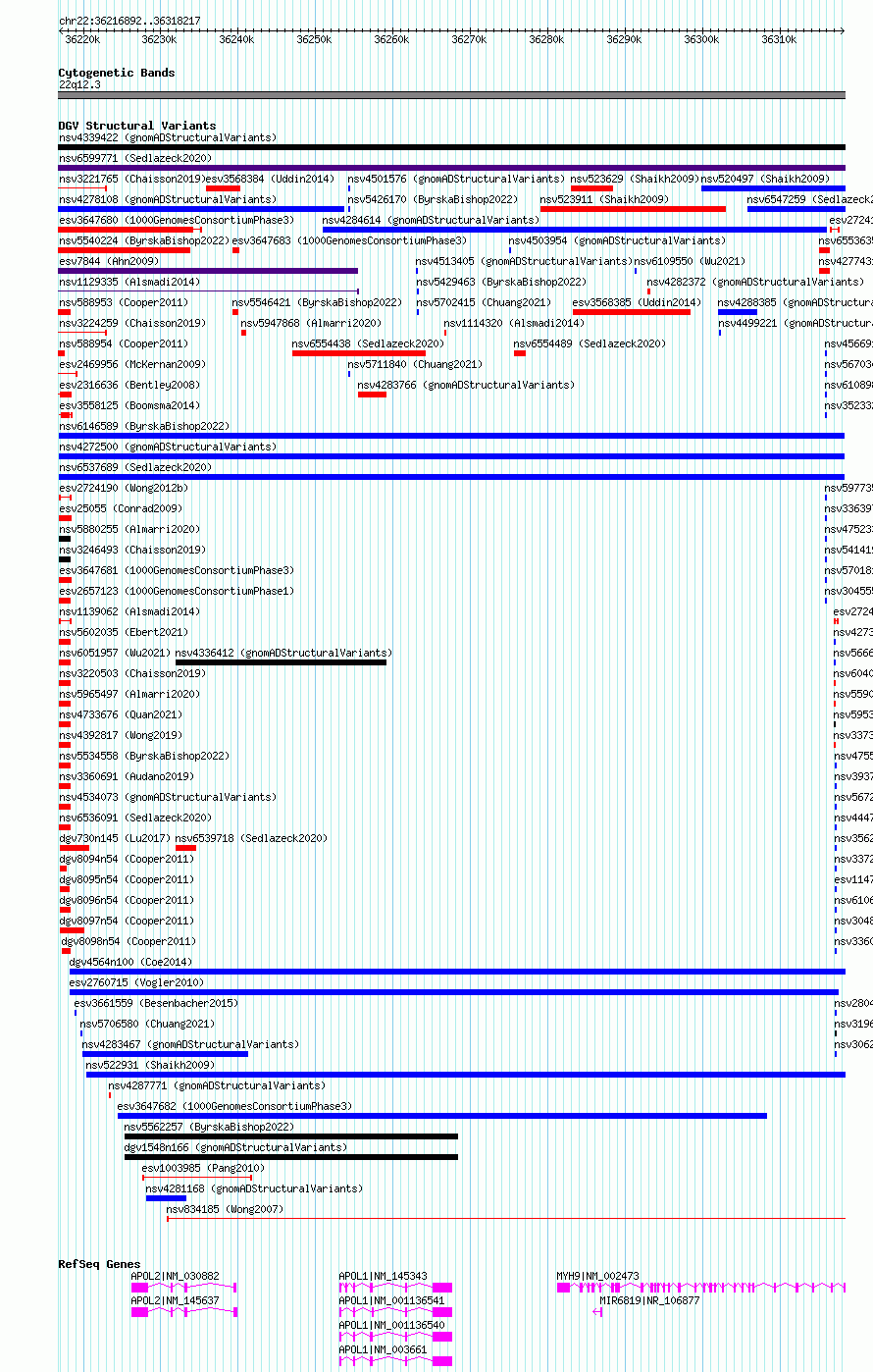The width and height of the screenshot is (873, 1372).
Task: Select variant nsv4282372 label
Action: click(755, 282)
